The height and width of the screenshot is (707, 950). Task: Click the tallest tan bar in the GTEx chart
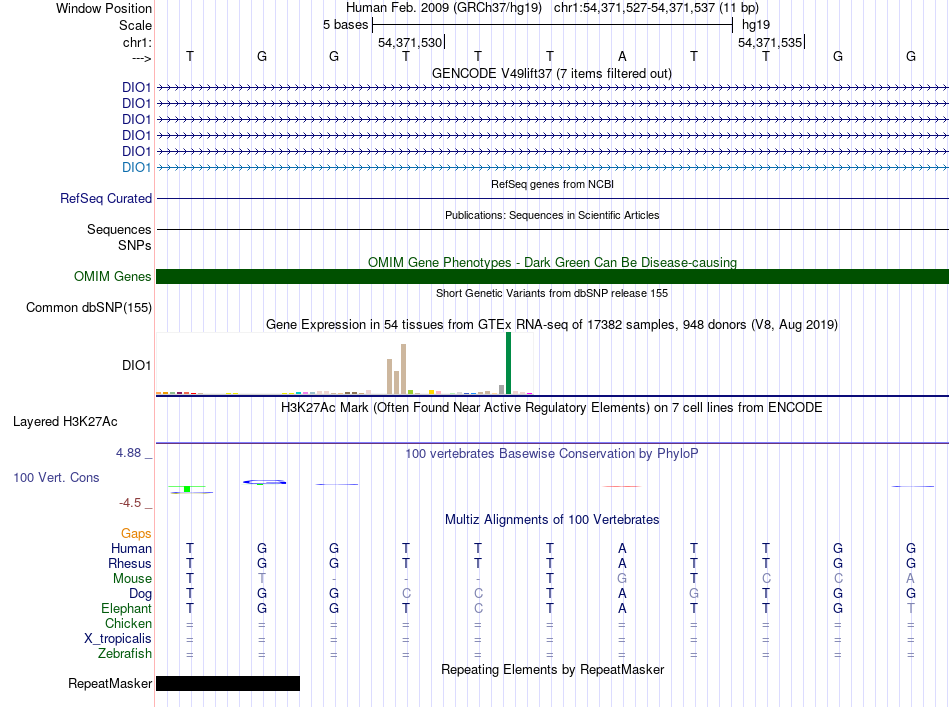(404, 369)
